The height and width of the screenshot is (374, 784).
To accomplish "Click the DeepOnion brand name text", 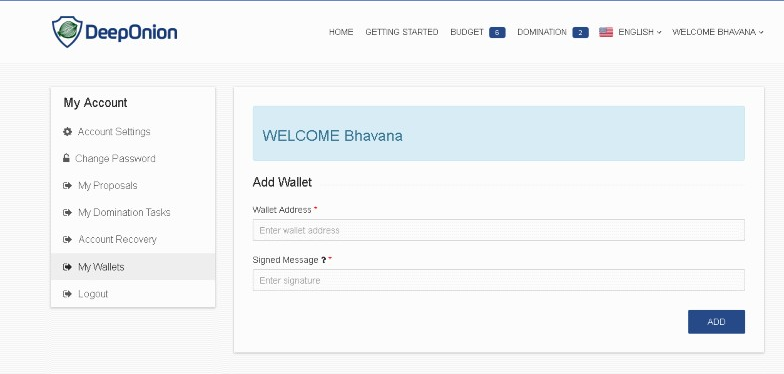I will pyautogui.click(x=132, y=32).
